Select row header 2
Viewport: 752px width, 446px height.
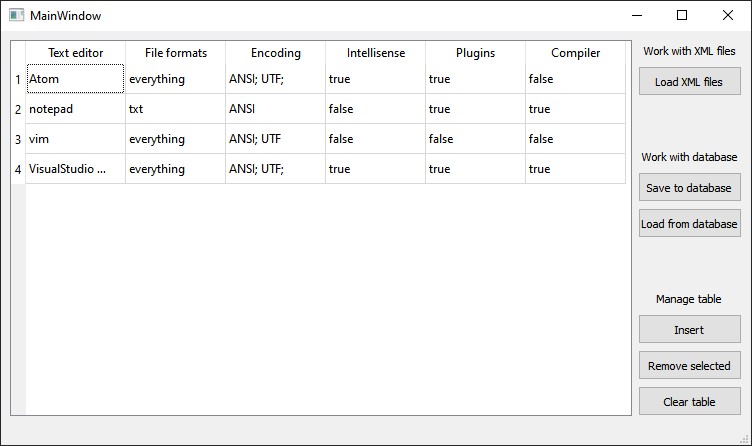18,109
